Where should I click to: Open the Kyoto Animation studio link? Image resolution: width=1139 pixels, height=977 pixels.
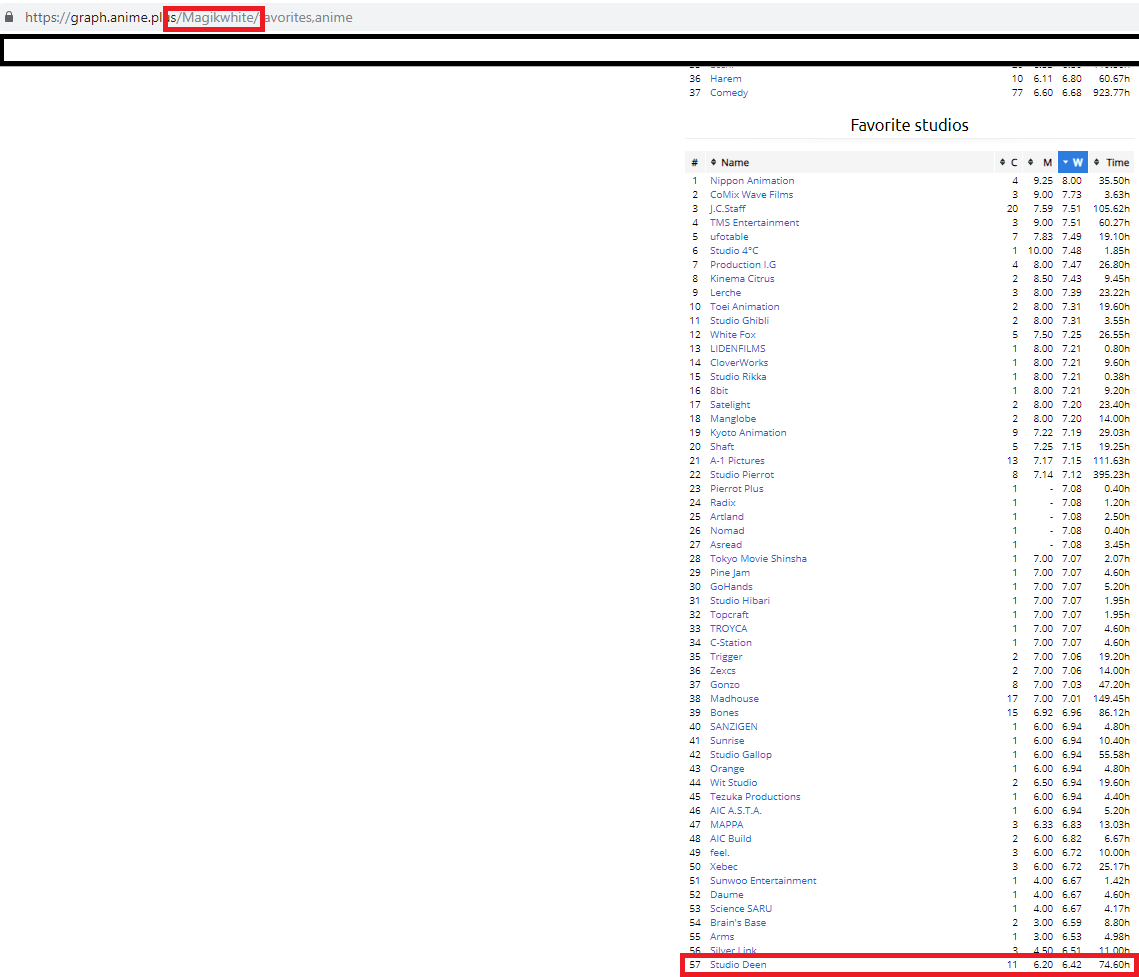(x=748, y=433)
